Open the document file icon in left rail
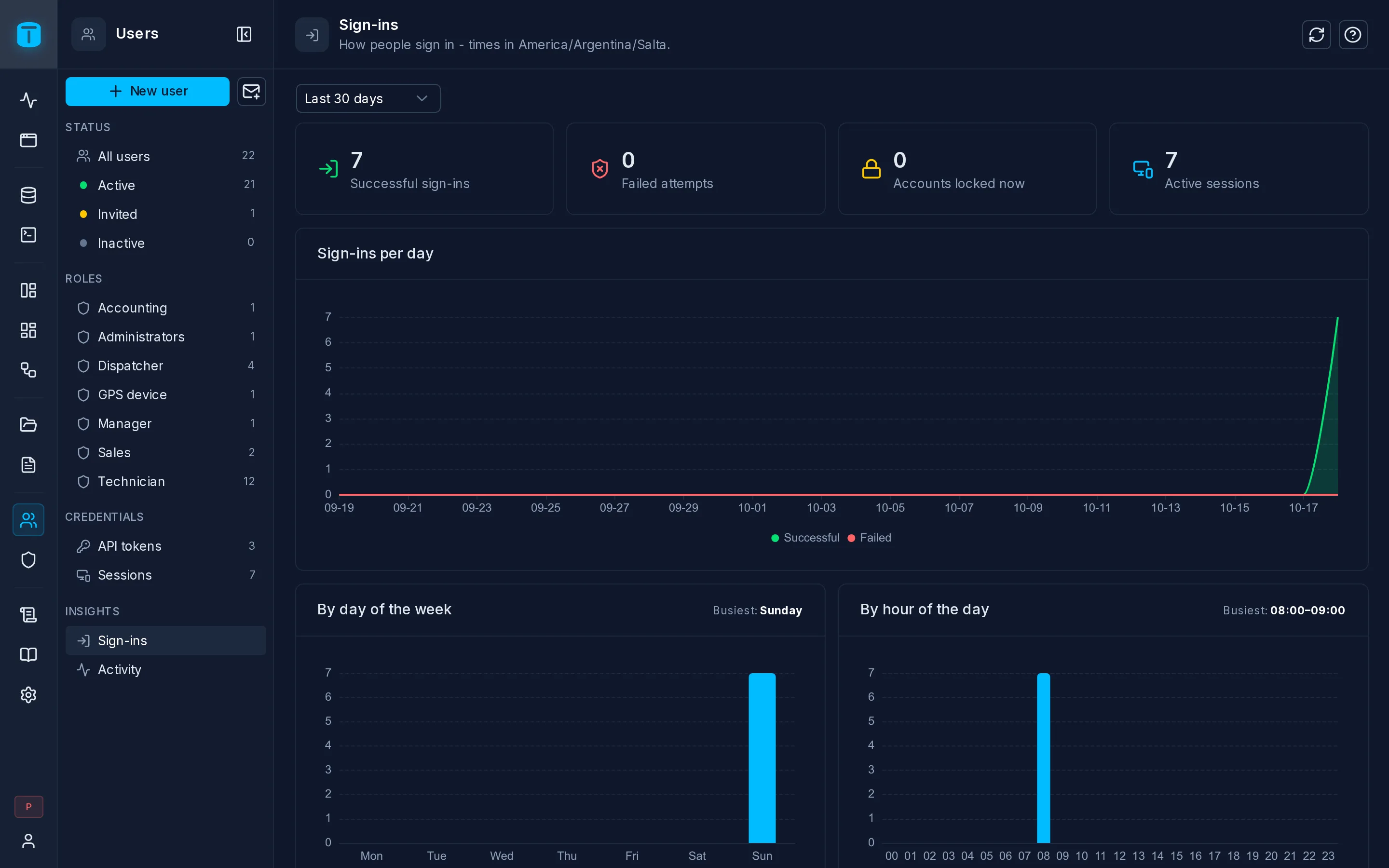The width and height of the screenshot is (1389, 868). click(28, 464)
